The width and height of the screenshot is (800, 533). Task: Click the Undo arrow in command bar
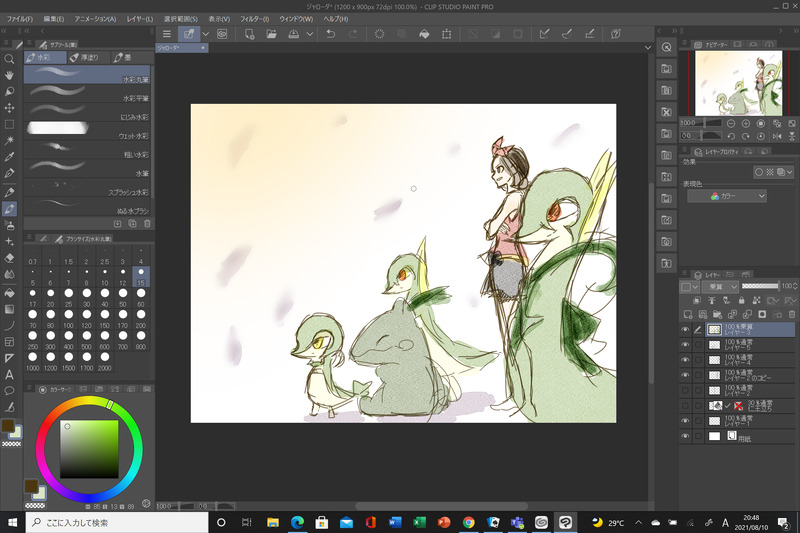point(331,34)
